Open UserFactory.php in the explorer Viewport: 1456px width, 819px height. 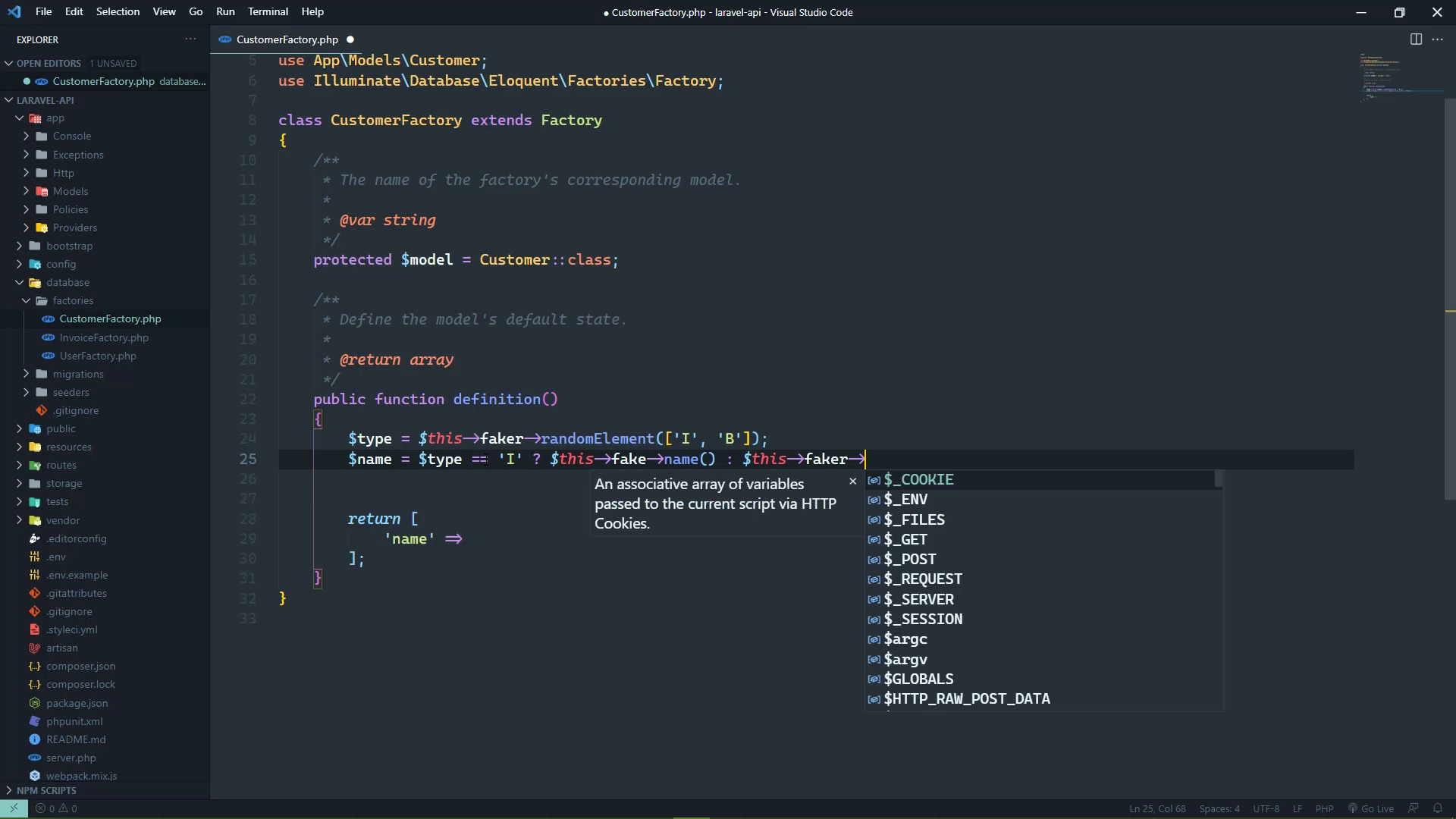(x=98, y=356)
